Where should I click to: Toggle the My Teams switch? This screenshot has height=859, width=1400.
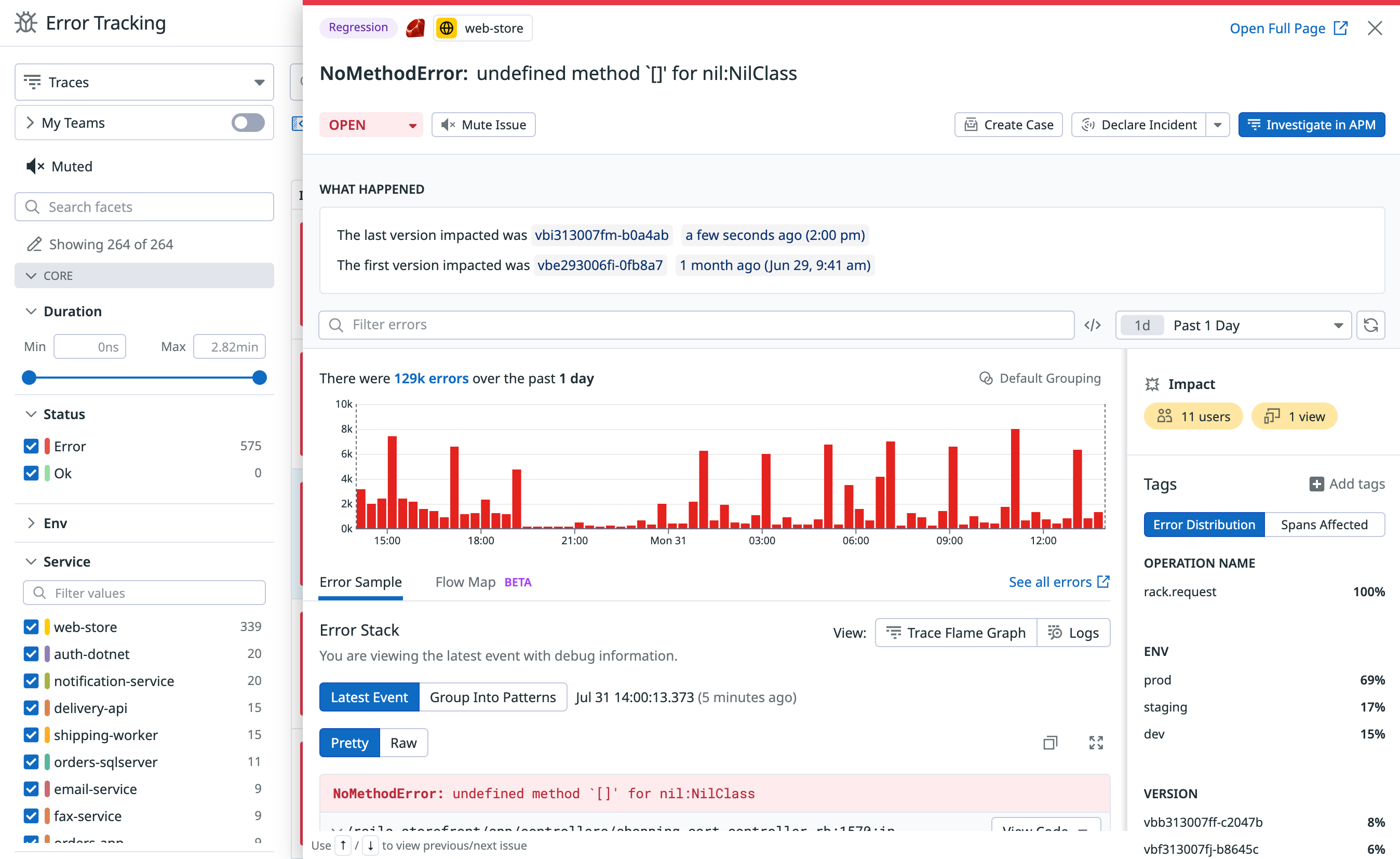[248, 123]
